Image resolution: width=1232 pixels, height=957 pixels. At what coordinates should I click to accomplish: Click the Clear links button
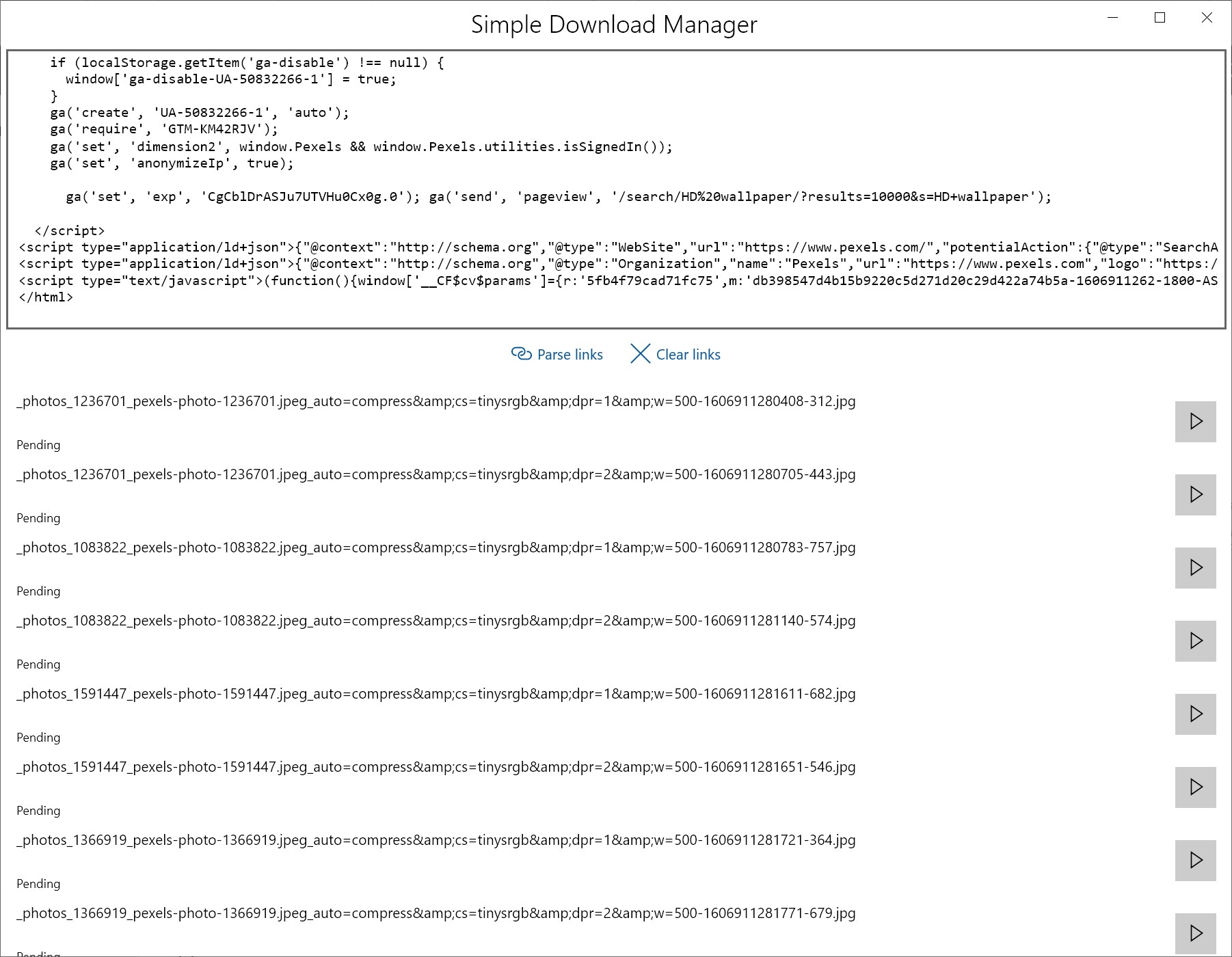tap(675, 354)
